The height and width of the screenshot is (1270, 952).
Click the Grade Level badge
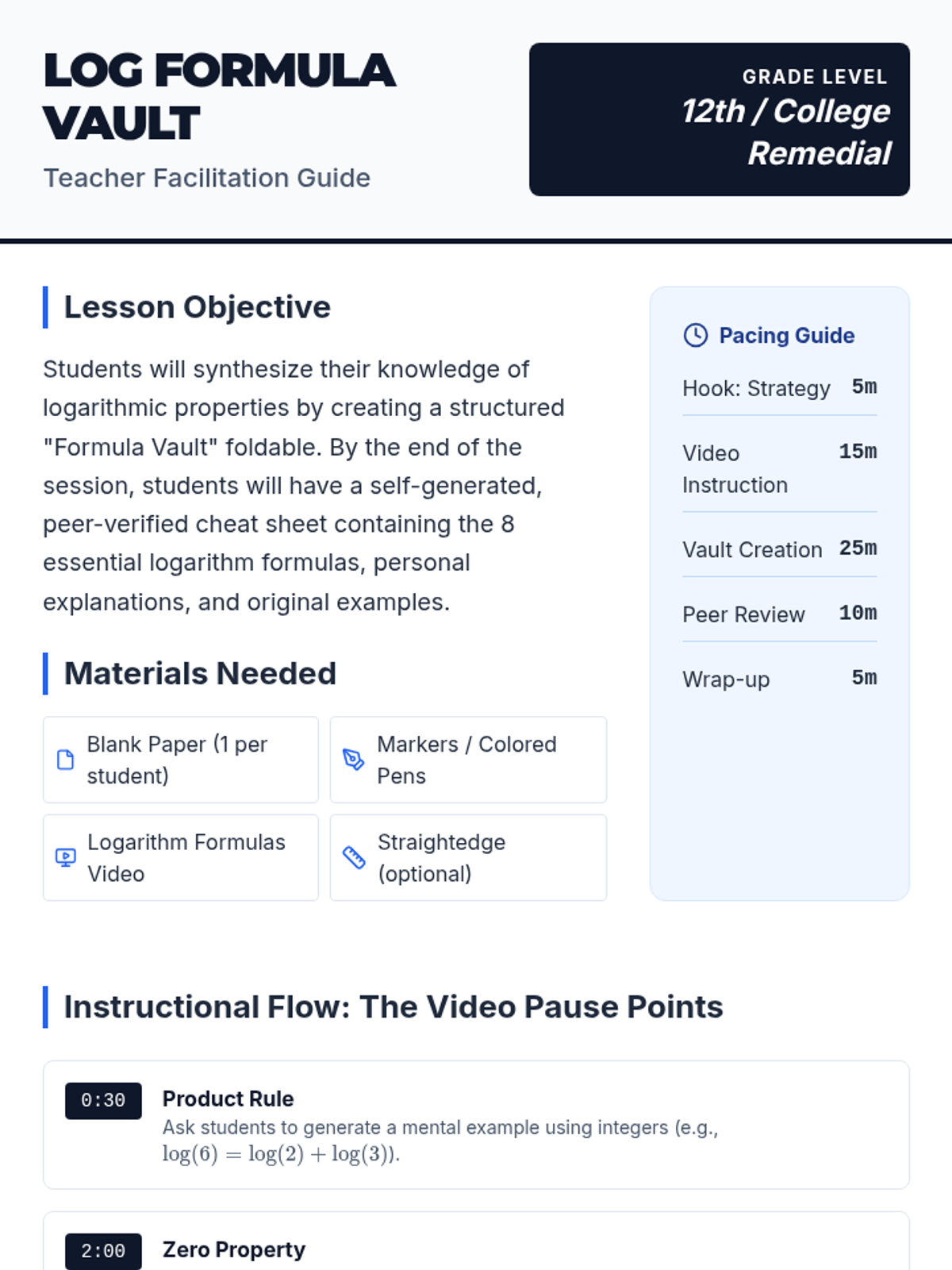[719, 119]
